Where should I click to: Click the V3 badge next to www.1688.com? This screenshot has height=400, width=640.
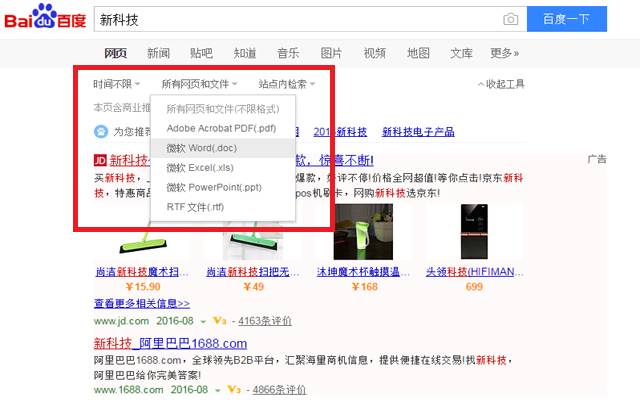click(x=234, y=389)
